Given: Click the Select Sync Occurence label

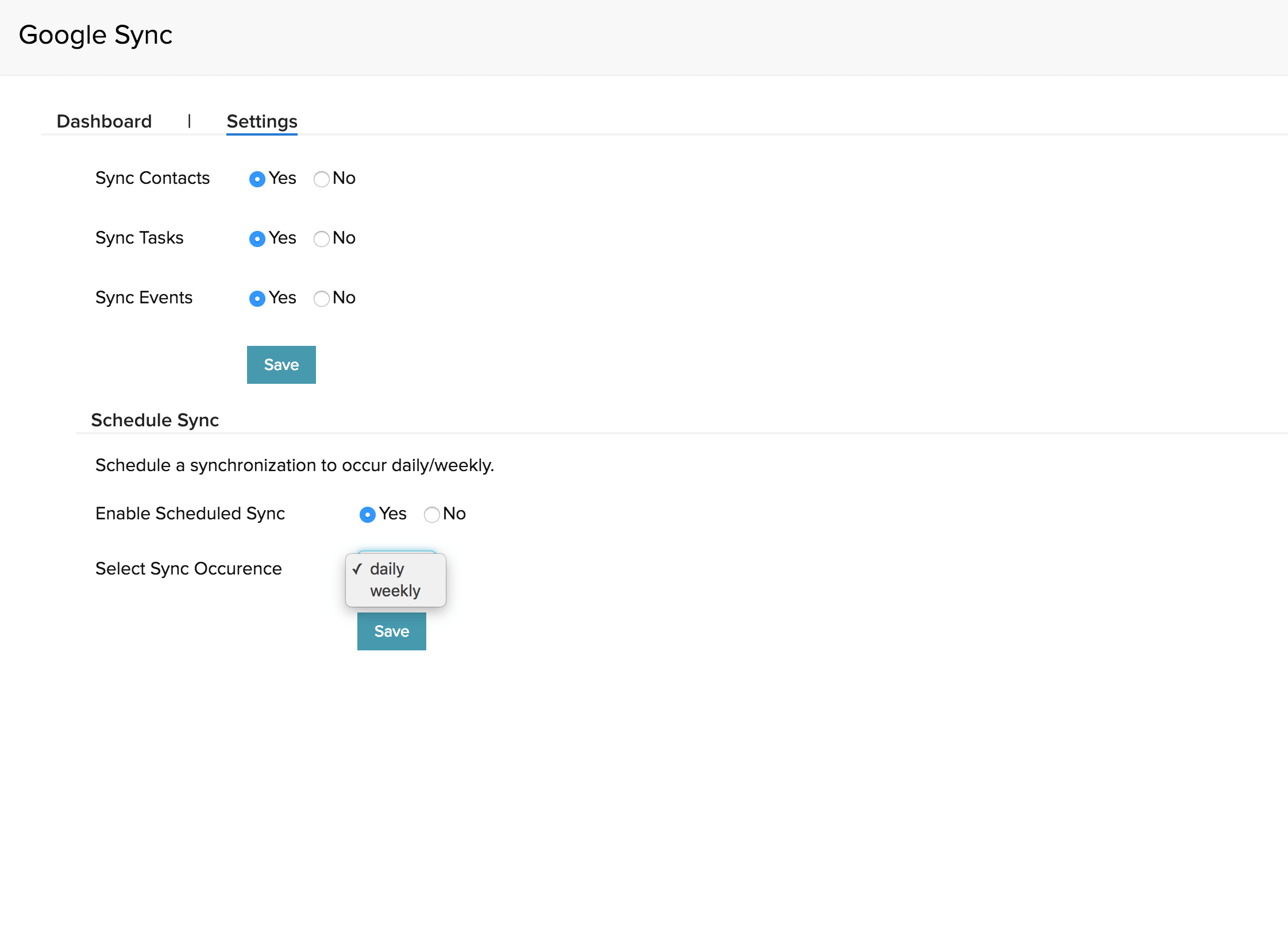Looking at the screenshot, I should point(188,569).
